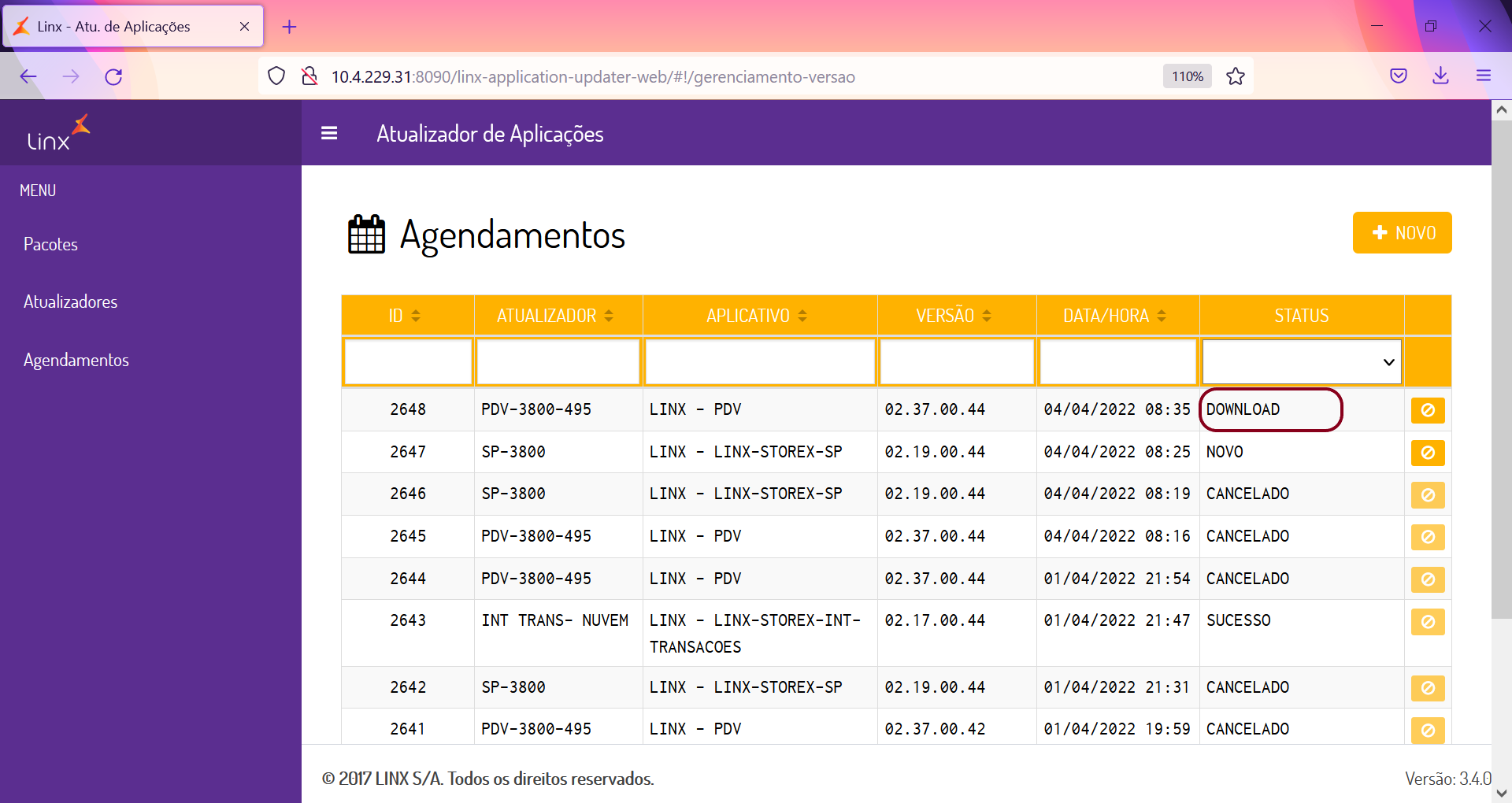Click the cancel icon for ID 2641
Image resolution: width=1512 pixels, height=803 pixels.
click(1427, 731)
